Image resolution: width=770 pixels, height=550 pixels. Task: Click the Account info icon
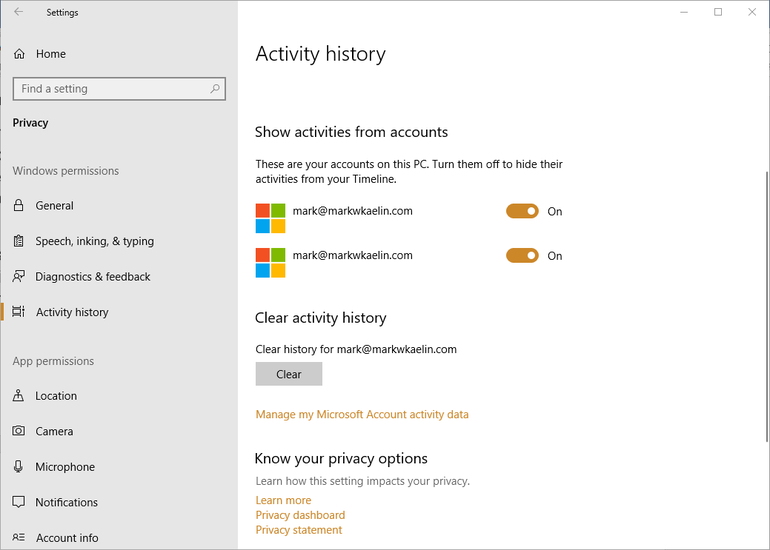[19, 537]
